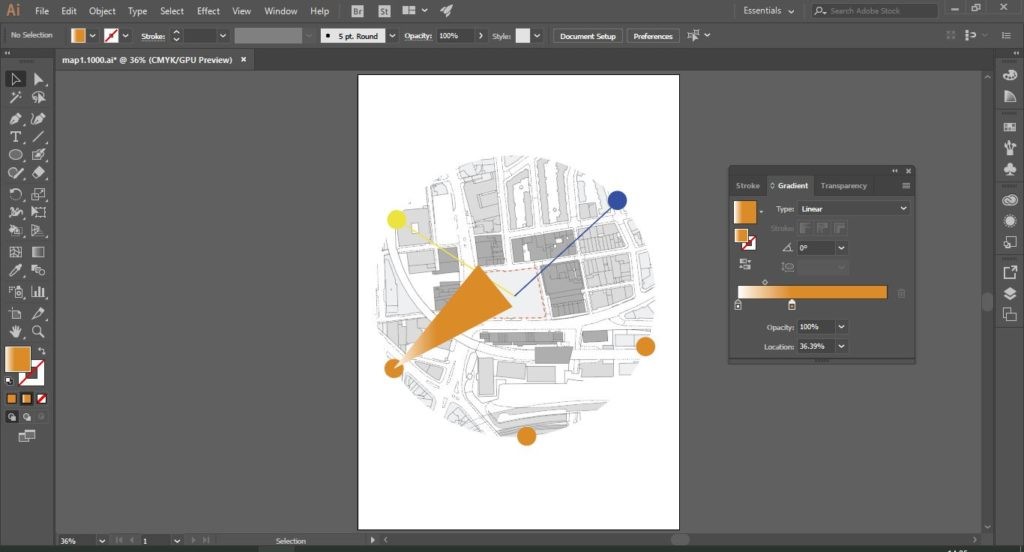
Task: Select the Artboard tool
Action: click(x=15, y=313)
